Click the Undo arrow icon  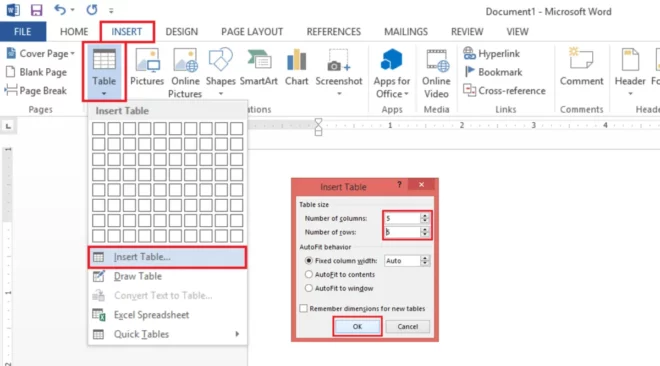tap(60, 10)
